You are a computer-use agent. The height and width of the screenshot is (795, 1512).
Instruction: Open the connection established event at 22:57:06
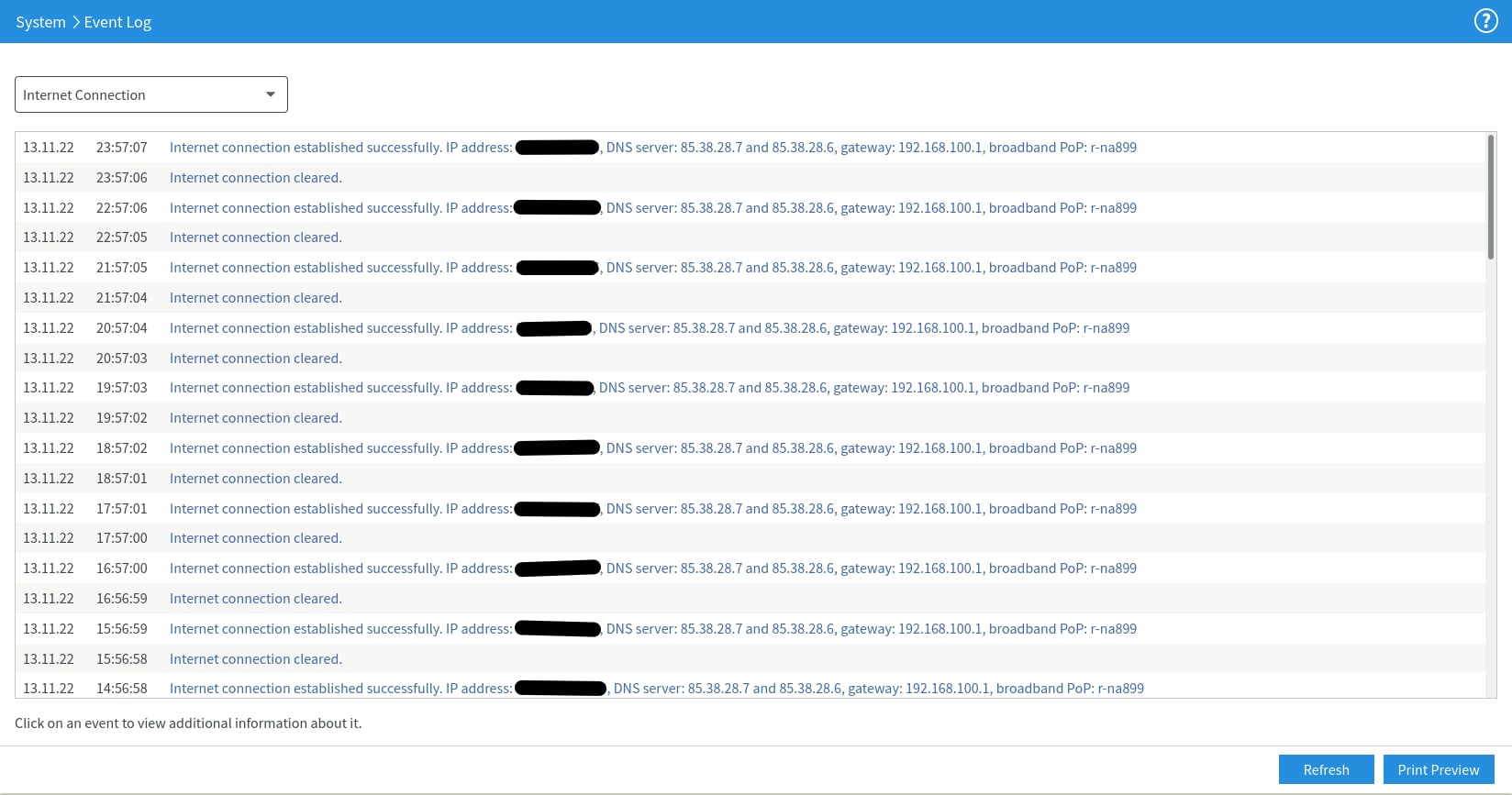coord(750,208)
